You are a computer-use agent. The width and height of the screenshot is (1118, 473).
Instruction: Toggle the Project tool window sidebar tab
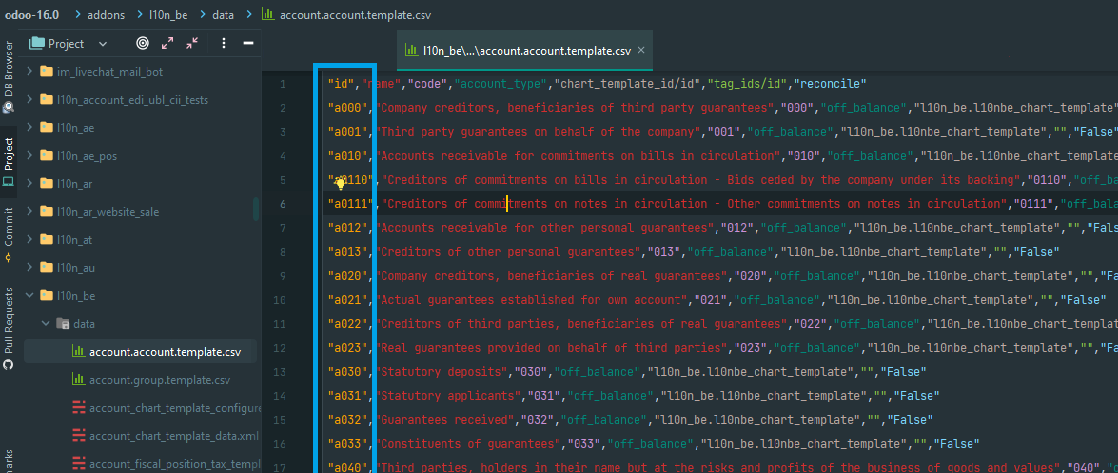[9, 162]
